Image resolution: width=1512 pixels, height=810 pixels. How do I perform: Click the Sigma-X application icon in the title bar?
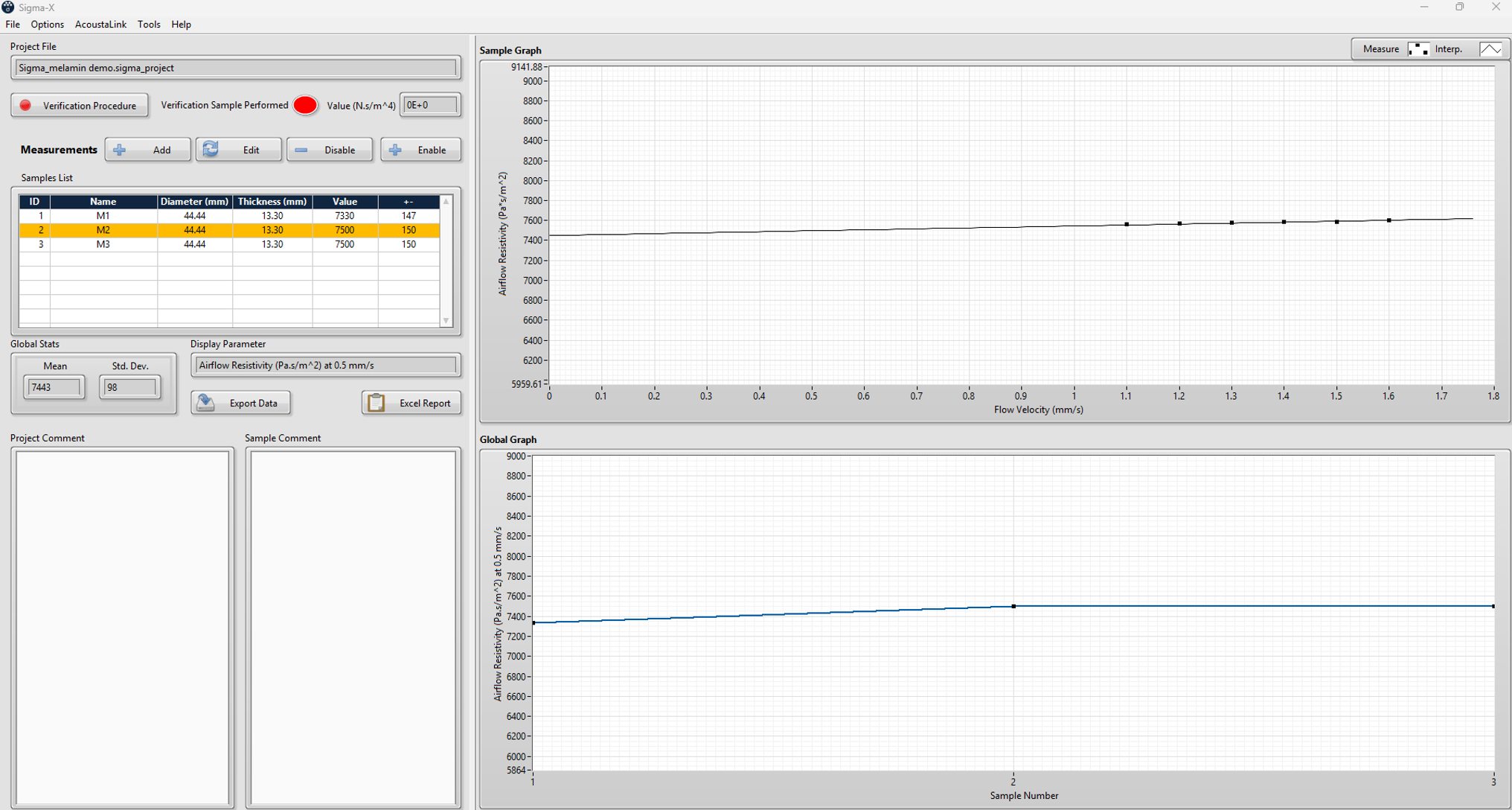pos(8,7)
